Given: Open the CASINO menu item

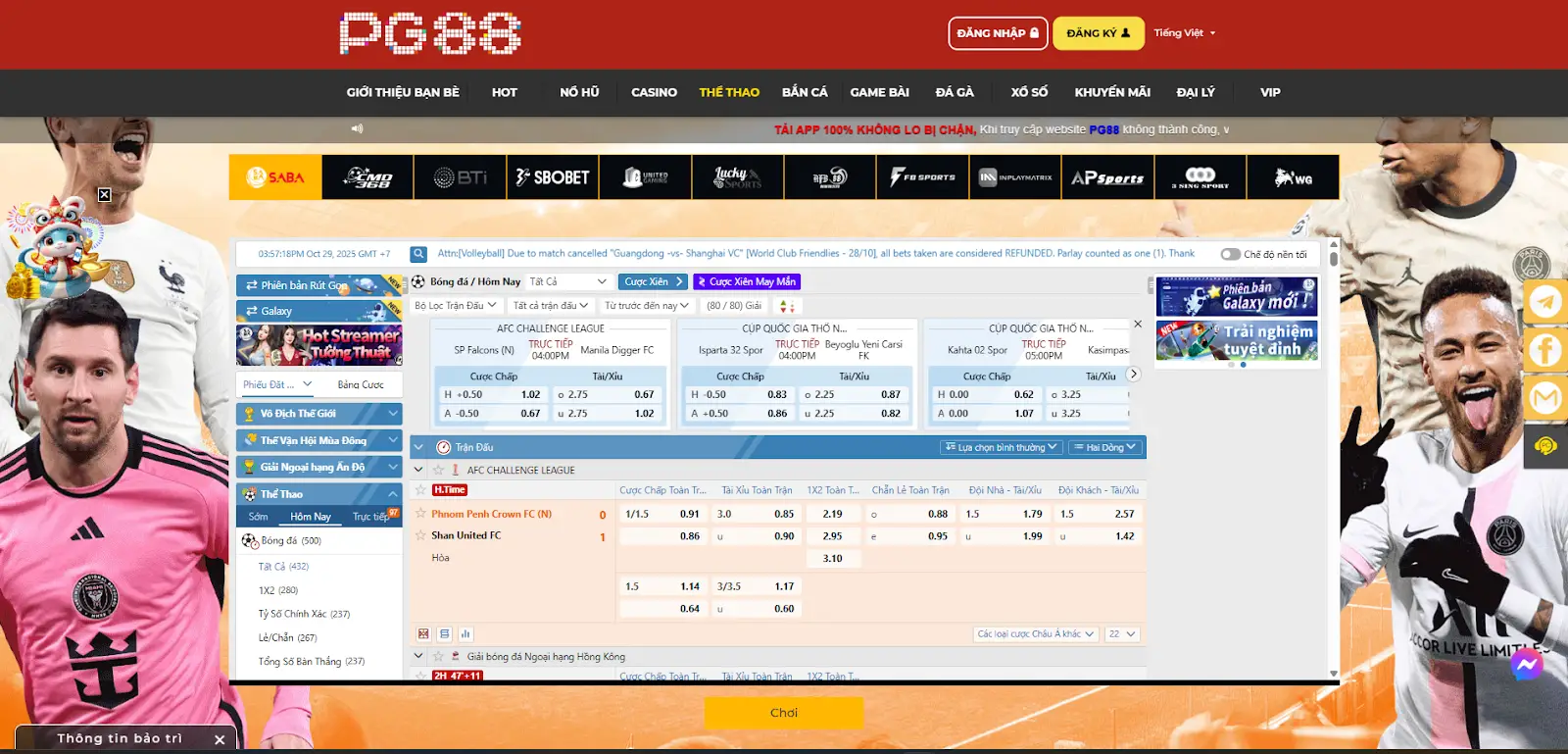Looking at the screenshot, I should (654, 92).
